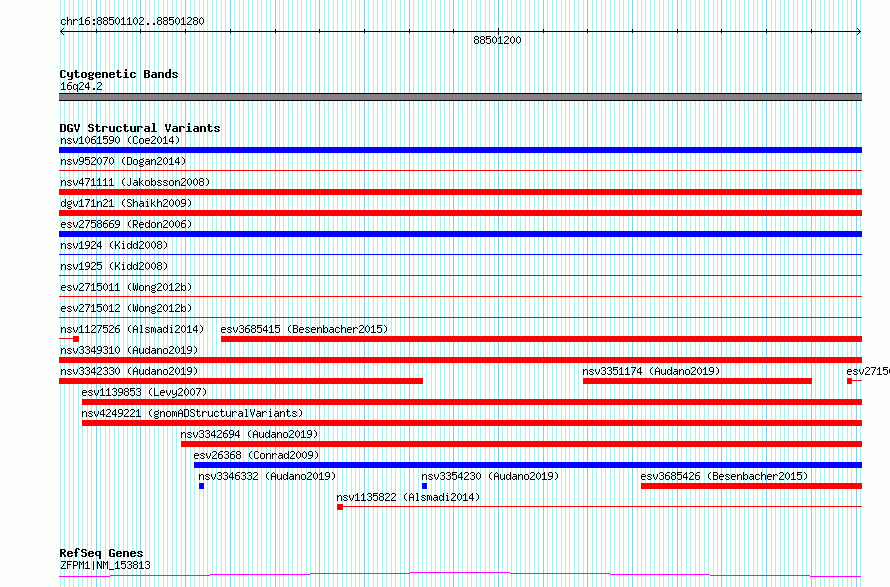Select esv1139853 (Levy2007) label
890x587 pixels.
(144, 392)
